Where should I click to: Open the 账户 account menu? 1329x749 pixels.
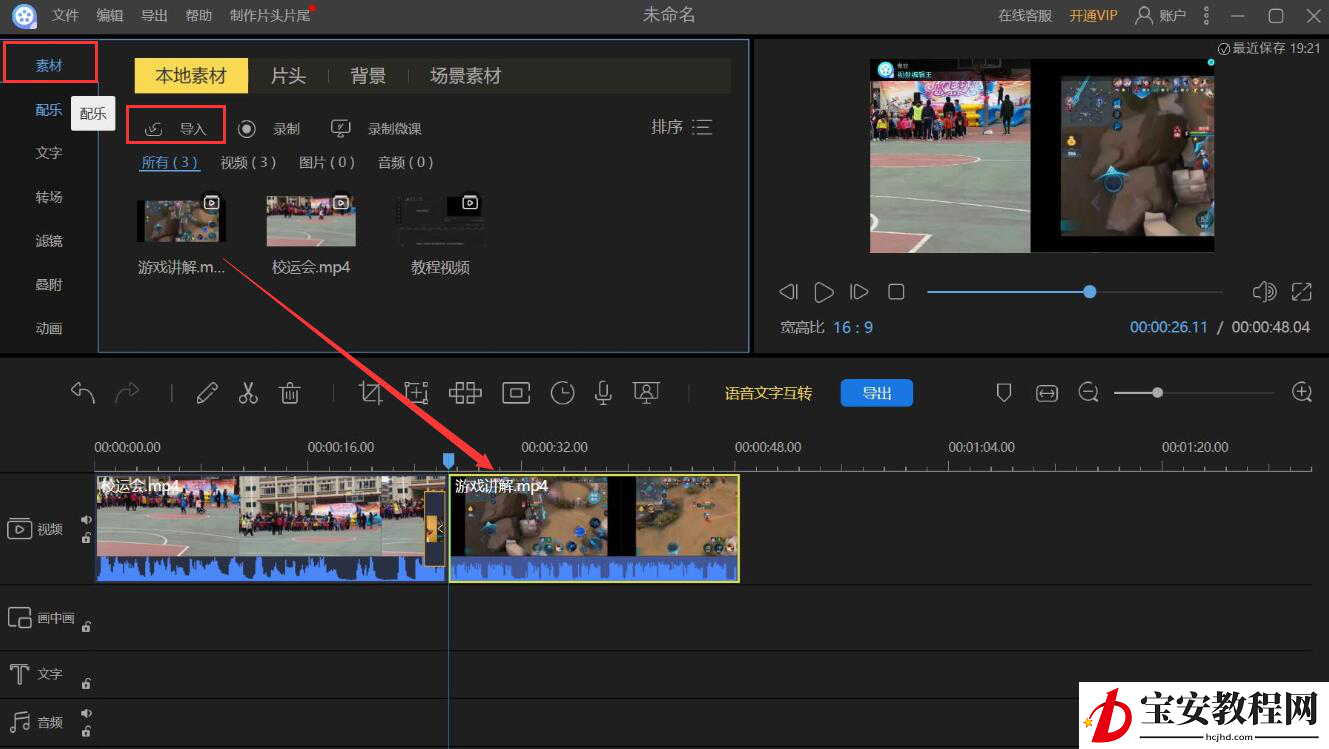pos(1160,15)
